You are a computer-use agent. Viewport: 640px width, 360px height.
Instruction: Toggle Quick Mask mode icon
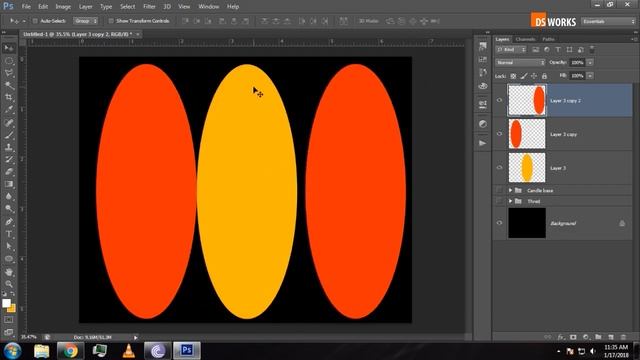(9, 320)
